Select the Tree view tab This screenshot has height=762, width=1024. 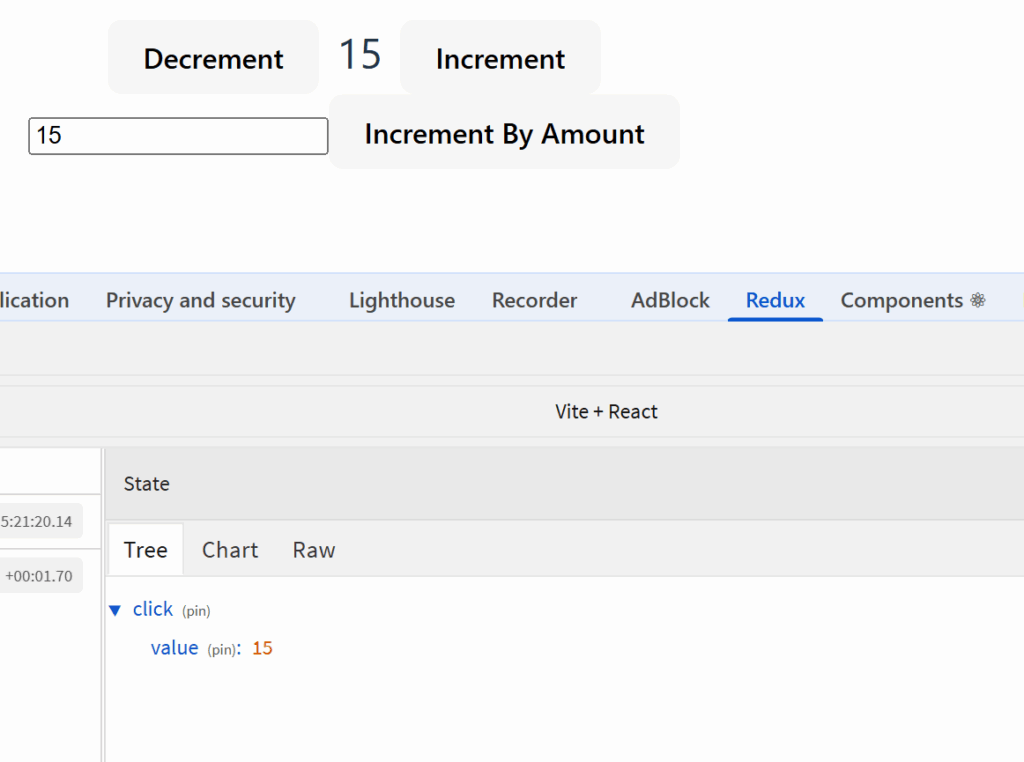(145, 550)
